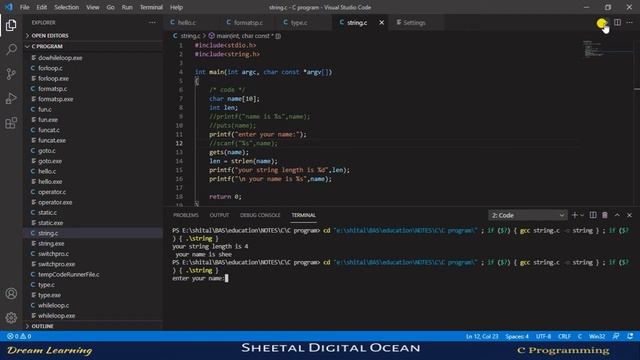Image resolution: width=640 pixels, height=360 pixels.
Task: Open feedback icon in status bar
Action: [616, 336]
